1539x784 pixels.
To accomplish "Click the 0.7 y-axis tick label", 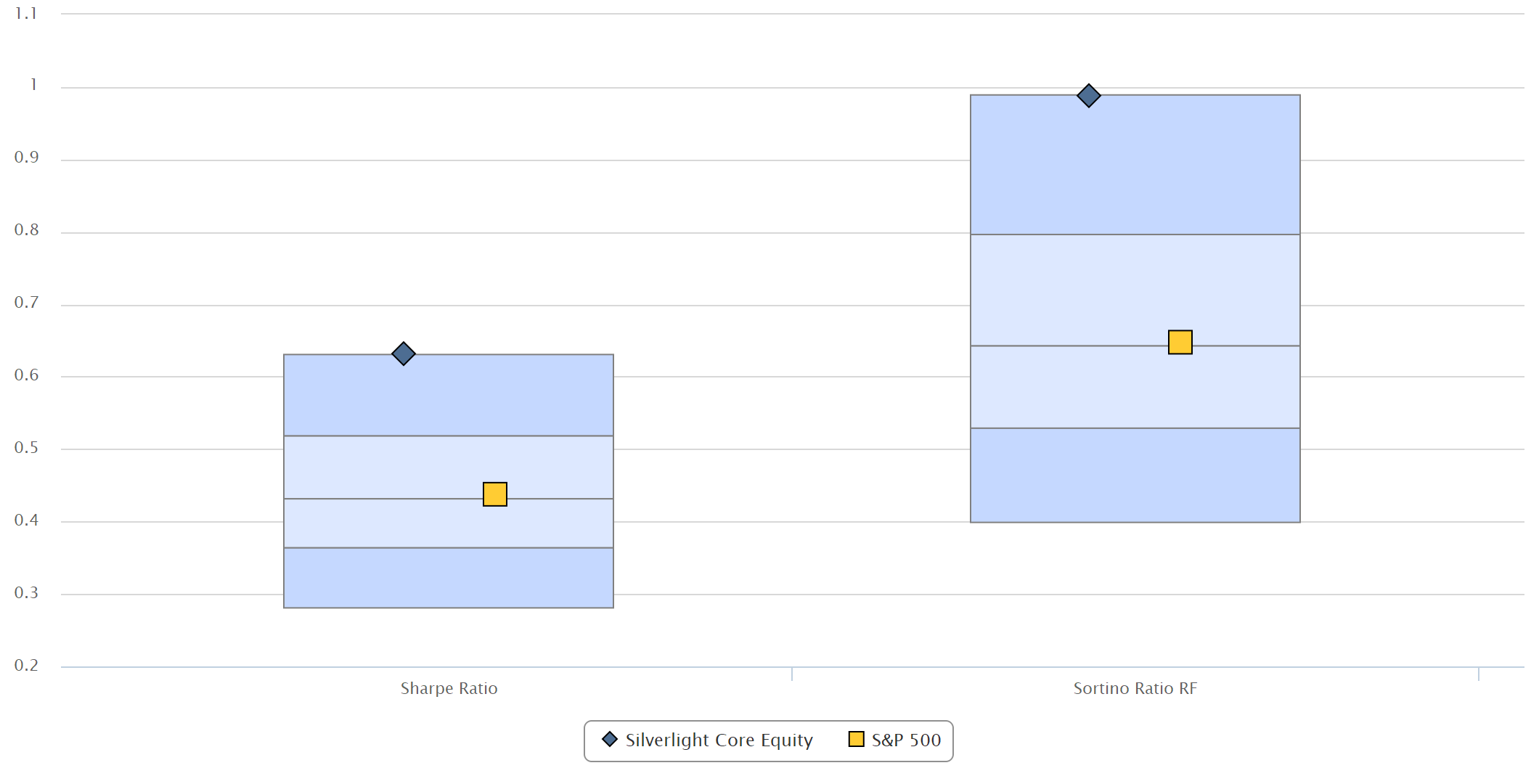I will point(26,303).
